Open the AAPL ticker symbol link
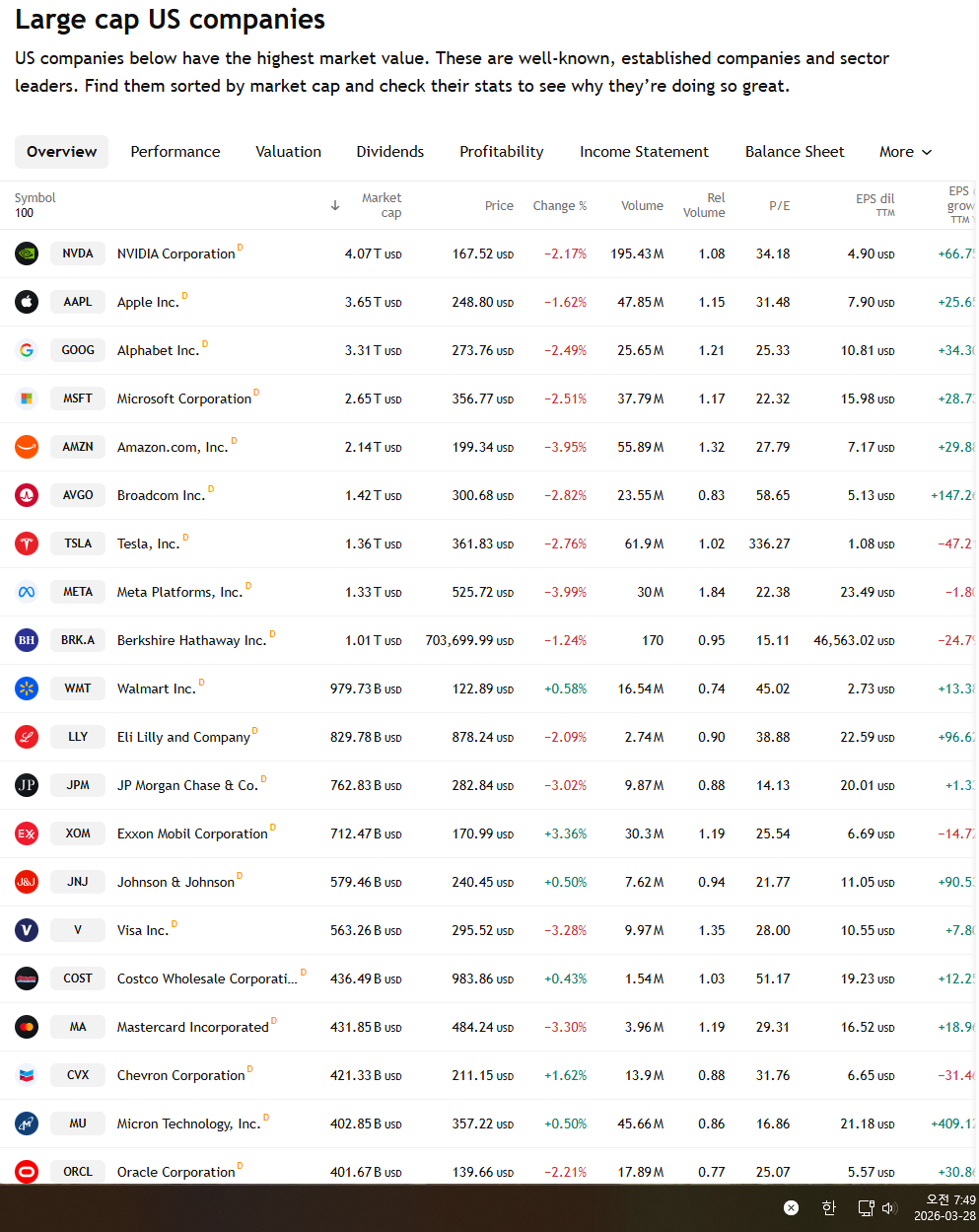 click(x=78, y=302)
